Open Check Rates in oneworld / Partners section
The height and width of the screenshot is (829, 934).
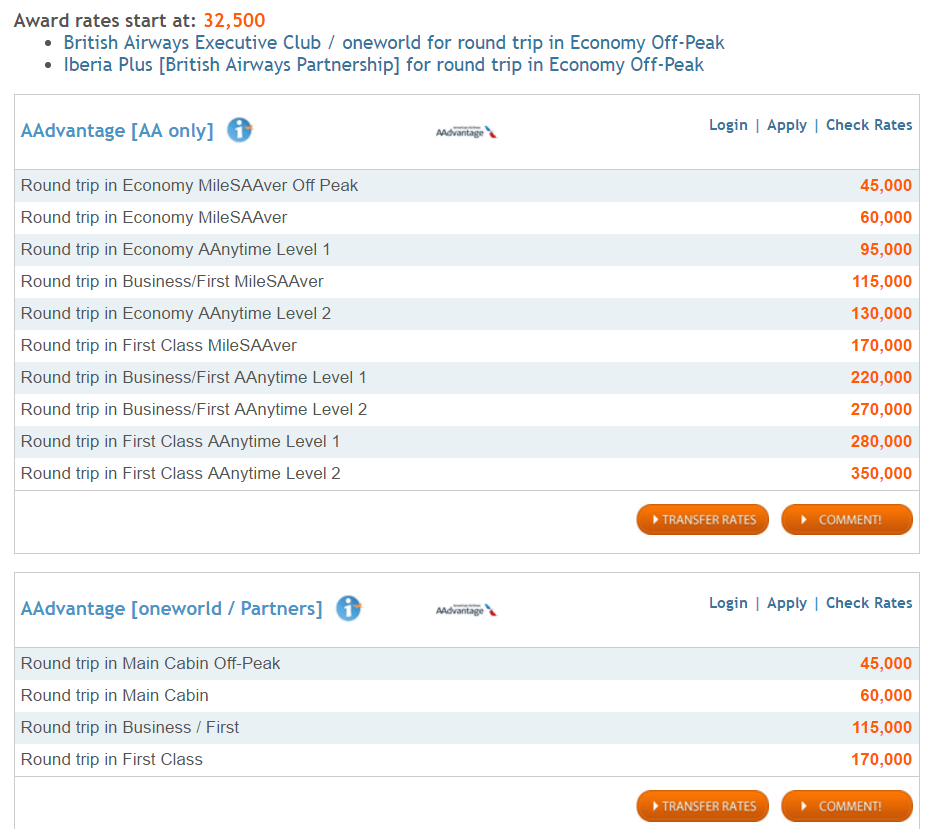click(868, 603)
